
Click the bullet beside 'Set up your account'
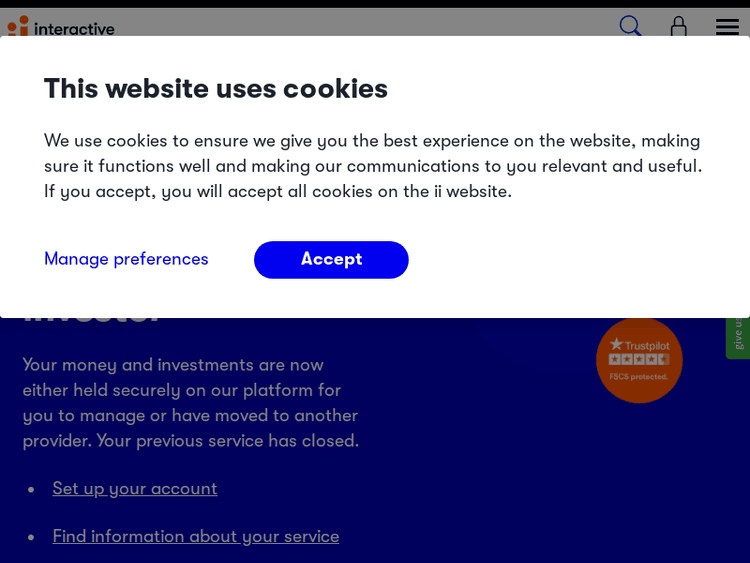click(x=31, y=489)
